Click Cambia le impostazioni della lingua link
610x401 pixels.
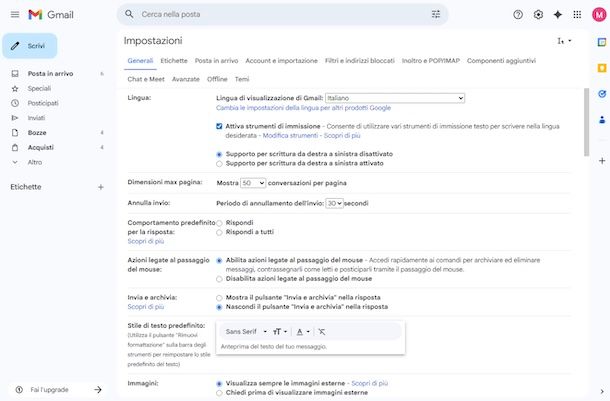click(x=303, y=108)
